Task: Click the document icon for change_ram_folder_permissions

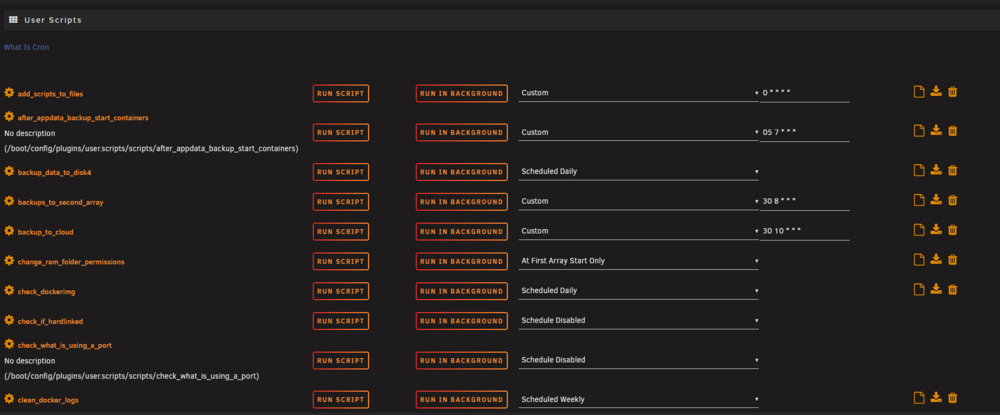Action: coord(918,259)
